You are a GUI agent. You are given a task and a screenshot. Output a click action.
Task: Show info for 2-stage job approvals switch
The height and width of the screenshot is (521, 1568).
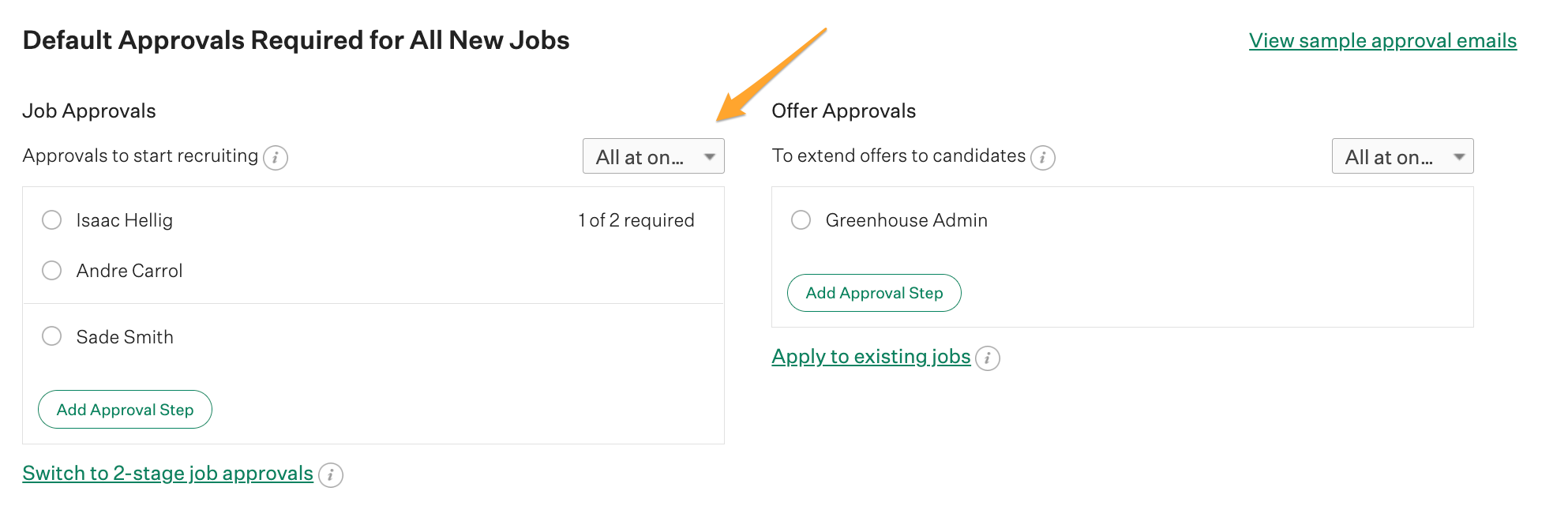coord(330,475)
